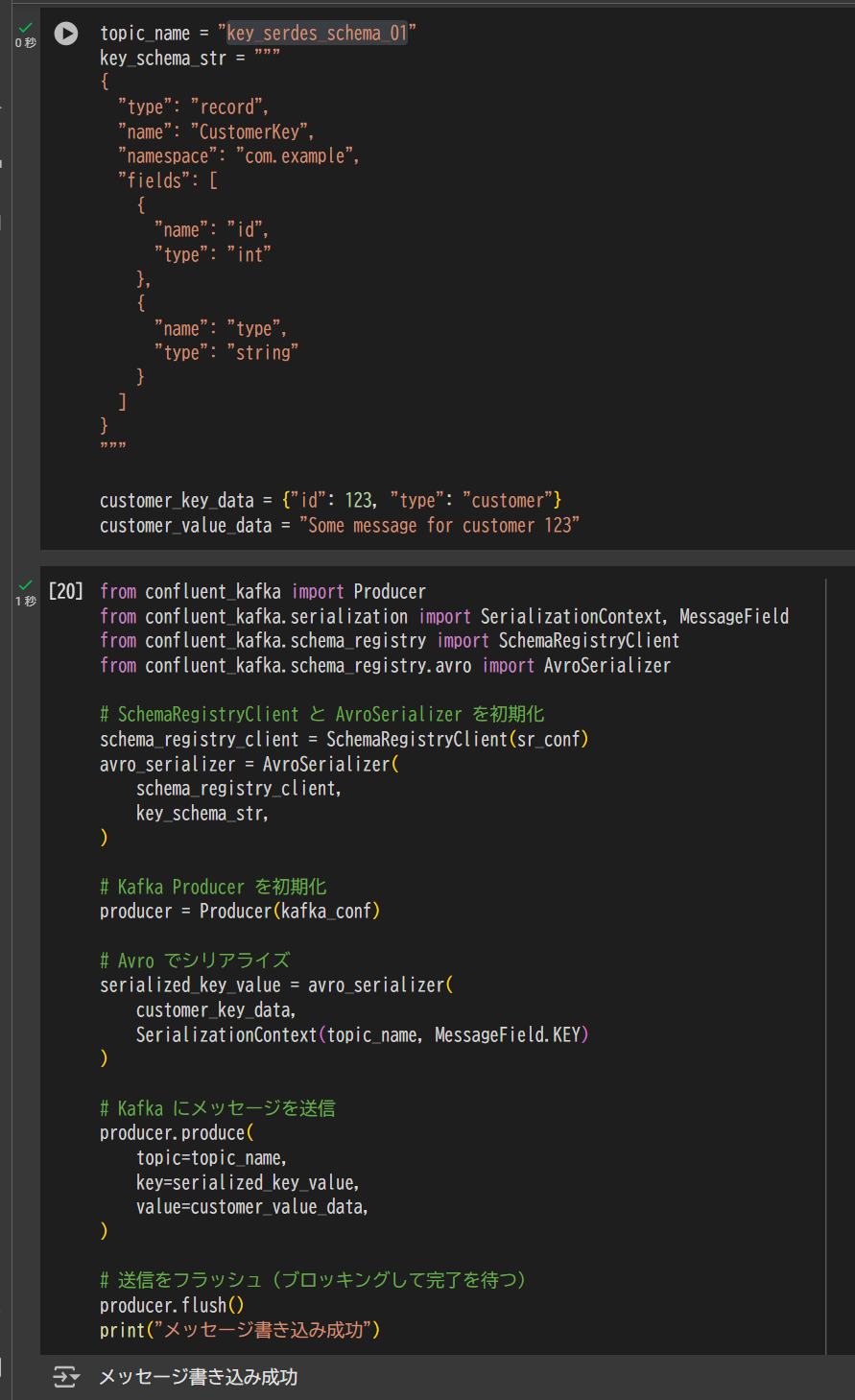Click the output text メッセージ書き込み成功
The image size is (855, 1400).
click(x=199, y=1377)
